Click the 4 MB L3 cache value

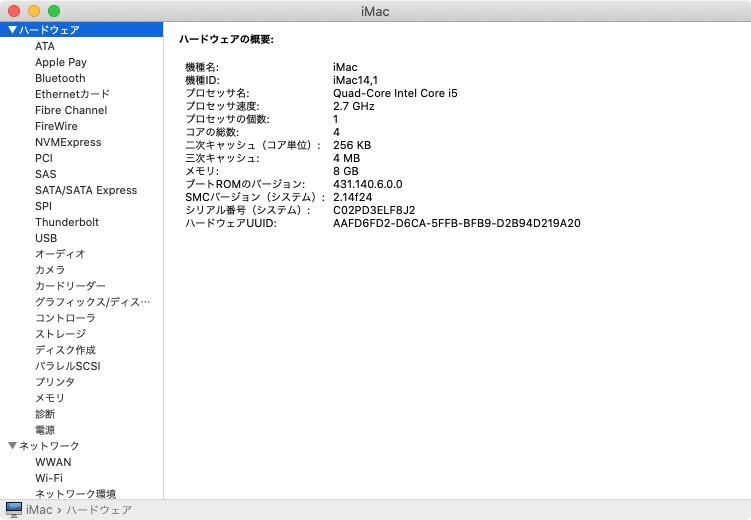346,158
